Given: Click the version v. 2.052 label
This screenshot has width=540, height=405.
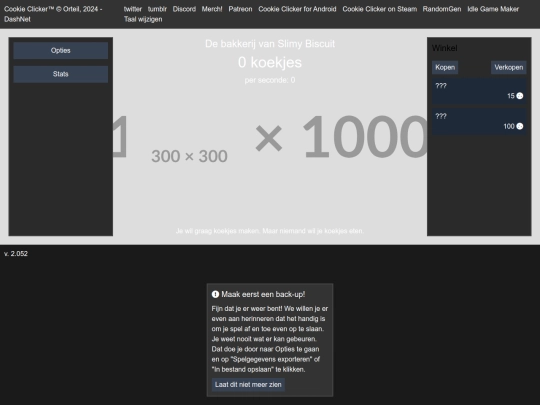Looking at the screenshot, I should tap(16, 254).
